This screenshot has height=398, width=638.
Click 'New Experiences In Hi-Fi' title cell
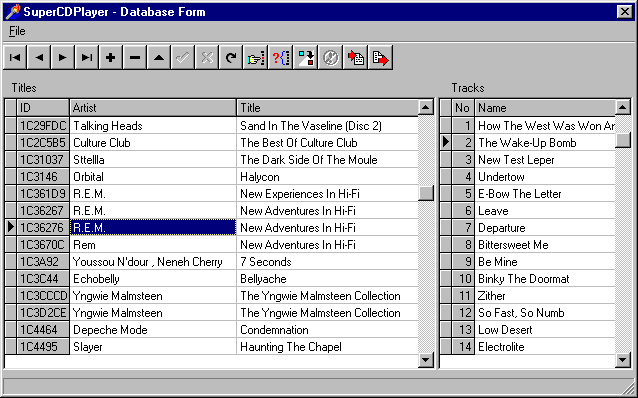click(x=327, y=194)
